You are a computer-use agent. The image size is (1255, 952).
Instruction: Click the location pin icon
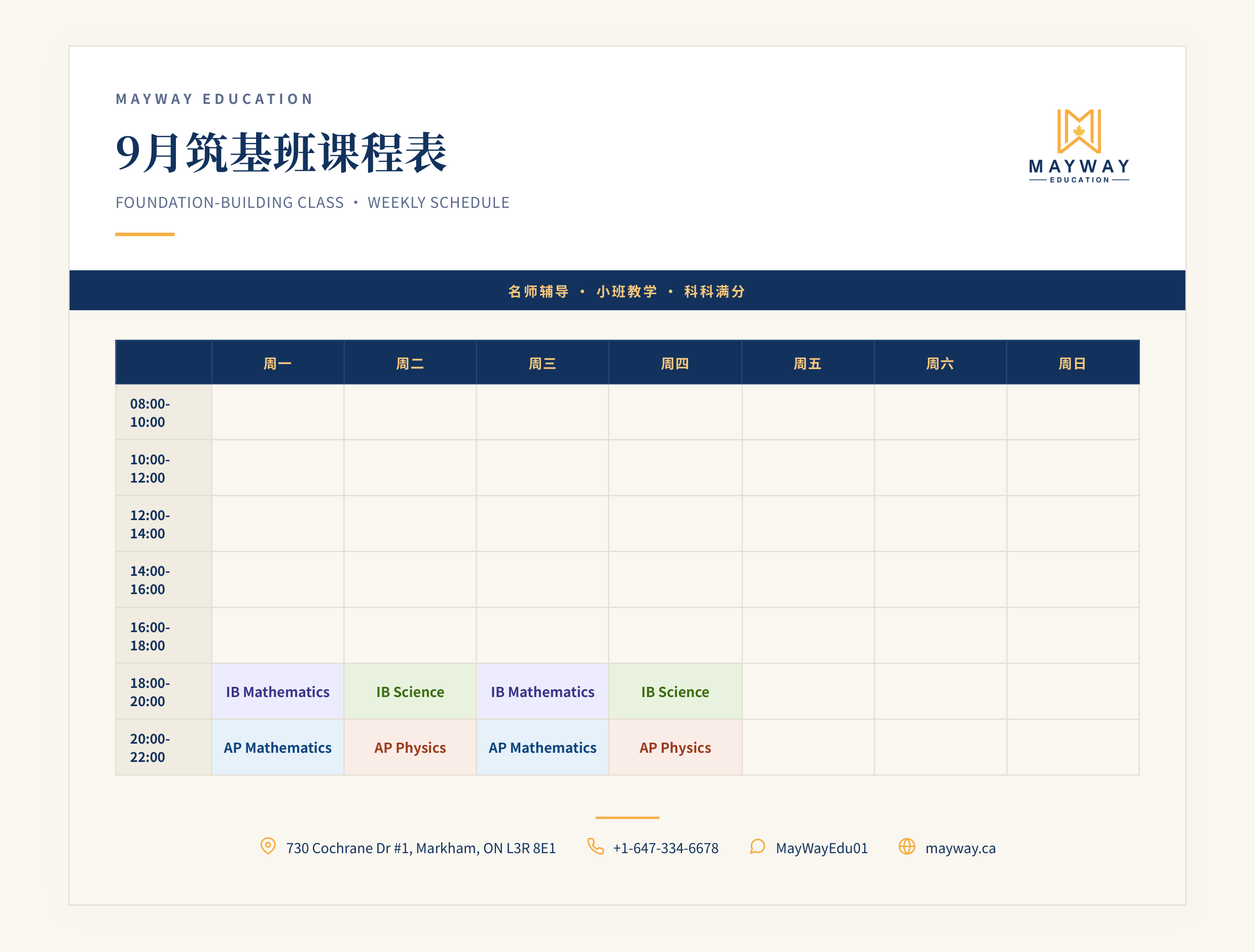pos(268,847)
